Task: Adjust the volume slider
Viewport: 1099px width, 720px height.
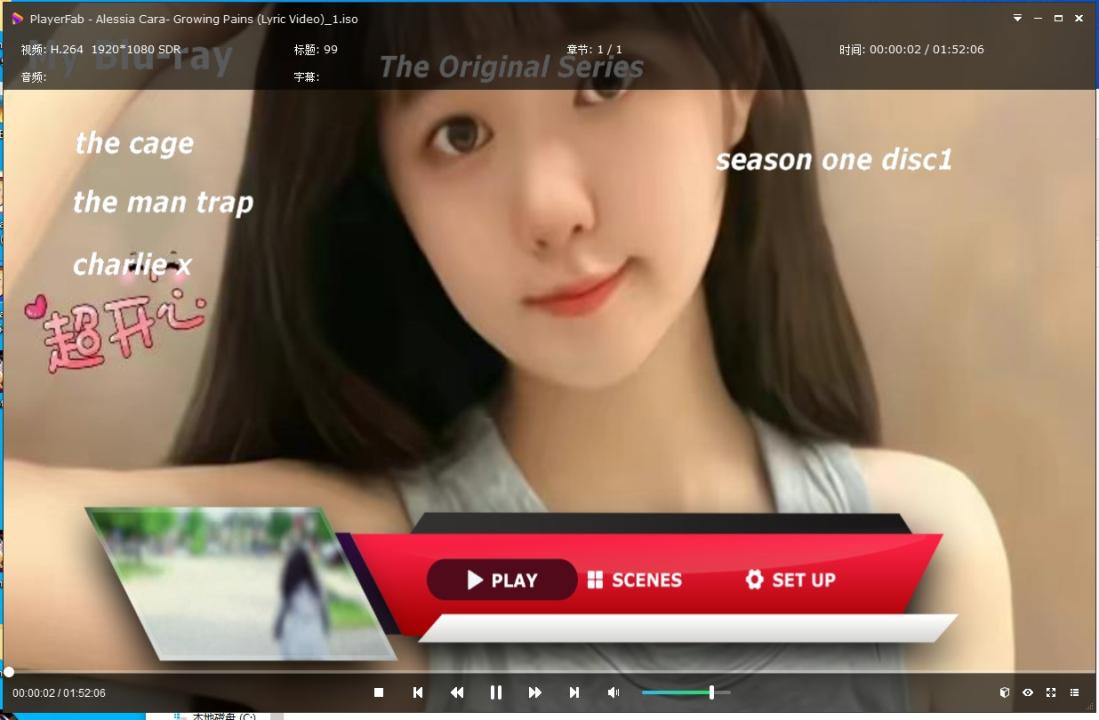Action: [686, 693]
